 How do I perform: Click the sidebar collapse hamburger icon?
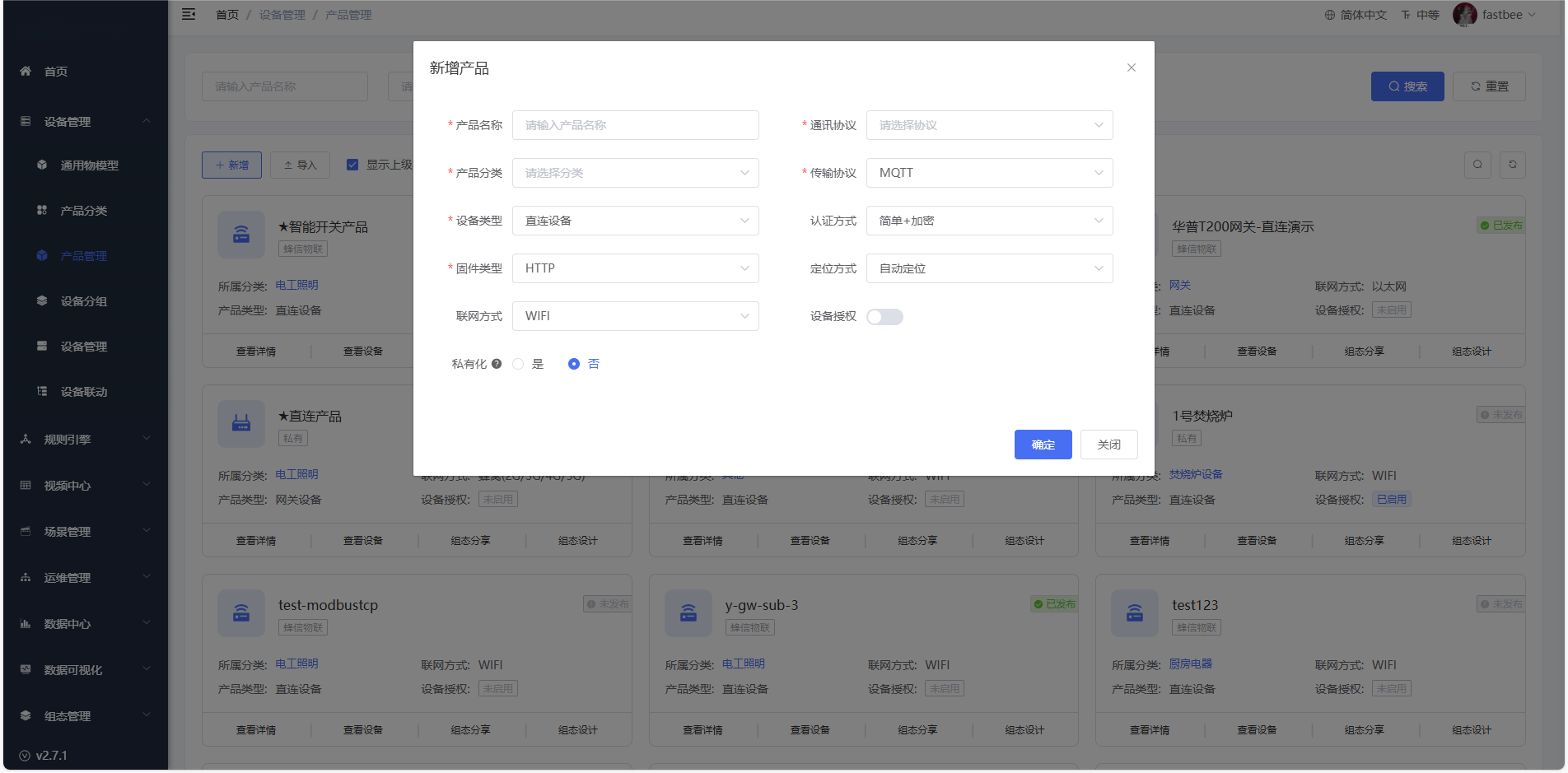point(189,15)
